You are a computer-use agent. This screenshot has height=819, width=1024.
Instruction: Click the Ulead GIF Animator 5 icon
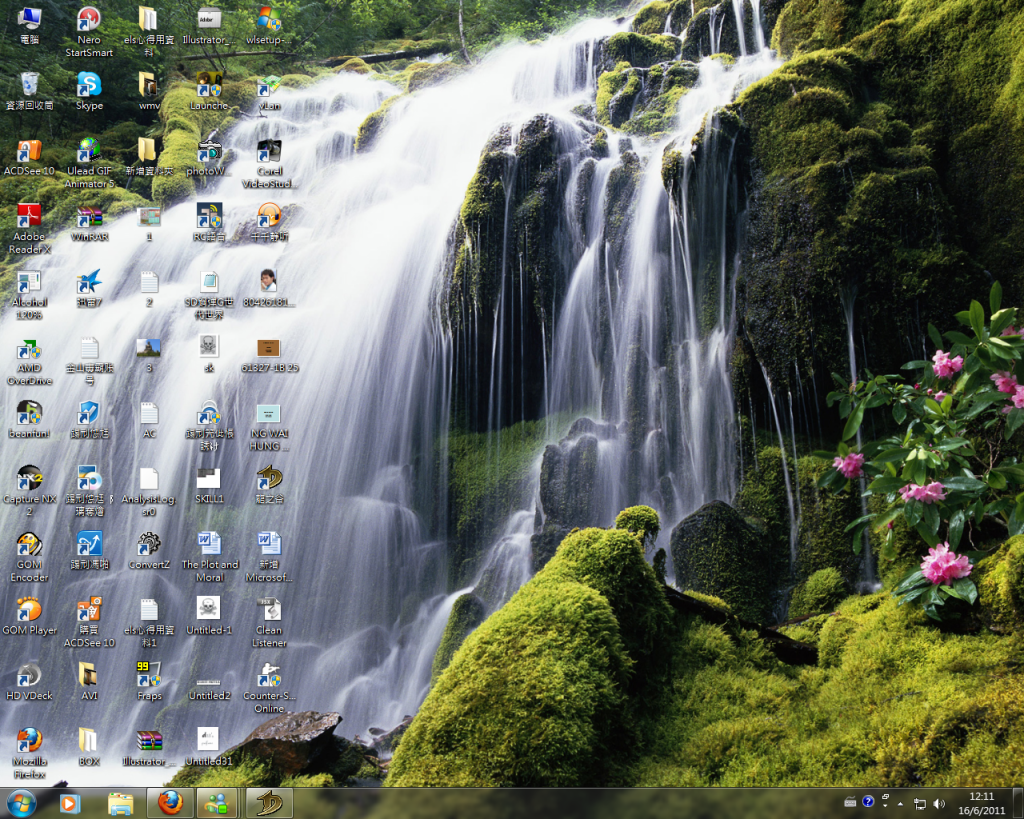pyautogui.click(x=89, y=151)
